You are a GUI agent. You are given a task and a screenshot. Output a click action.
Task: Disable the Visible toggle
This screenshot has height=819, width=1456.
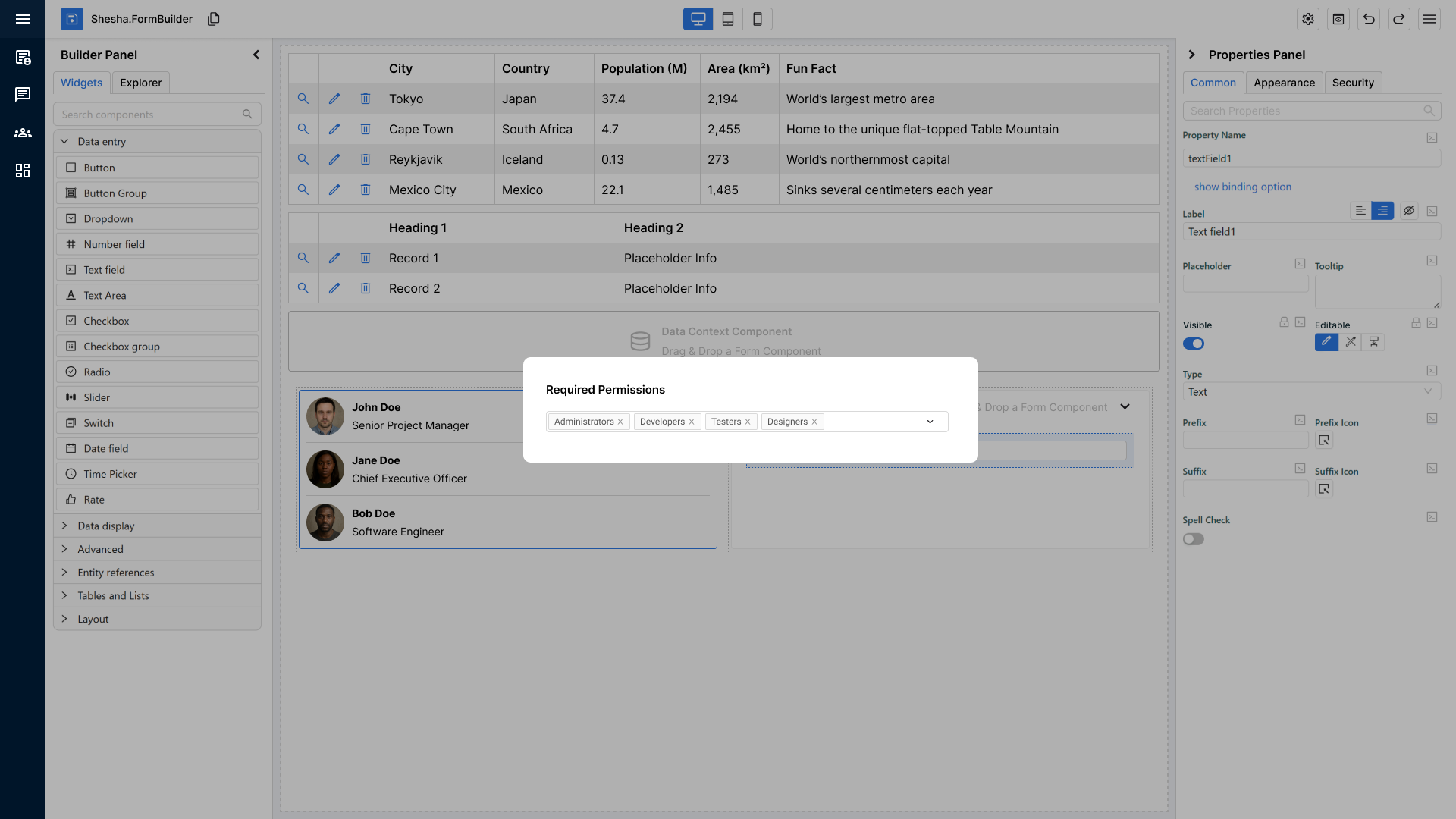coord(1194,344)
